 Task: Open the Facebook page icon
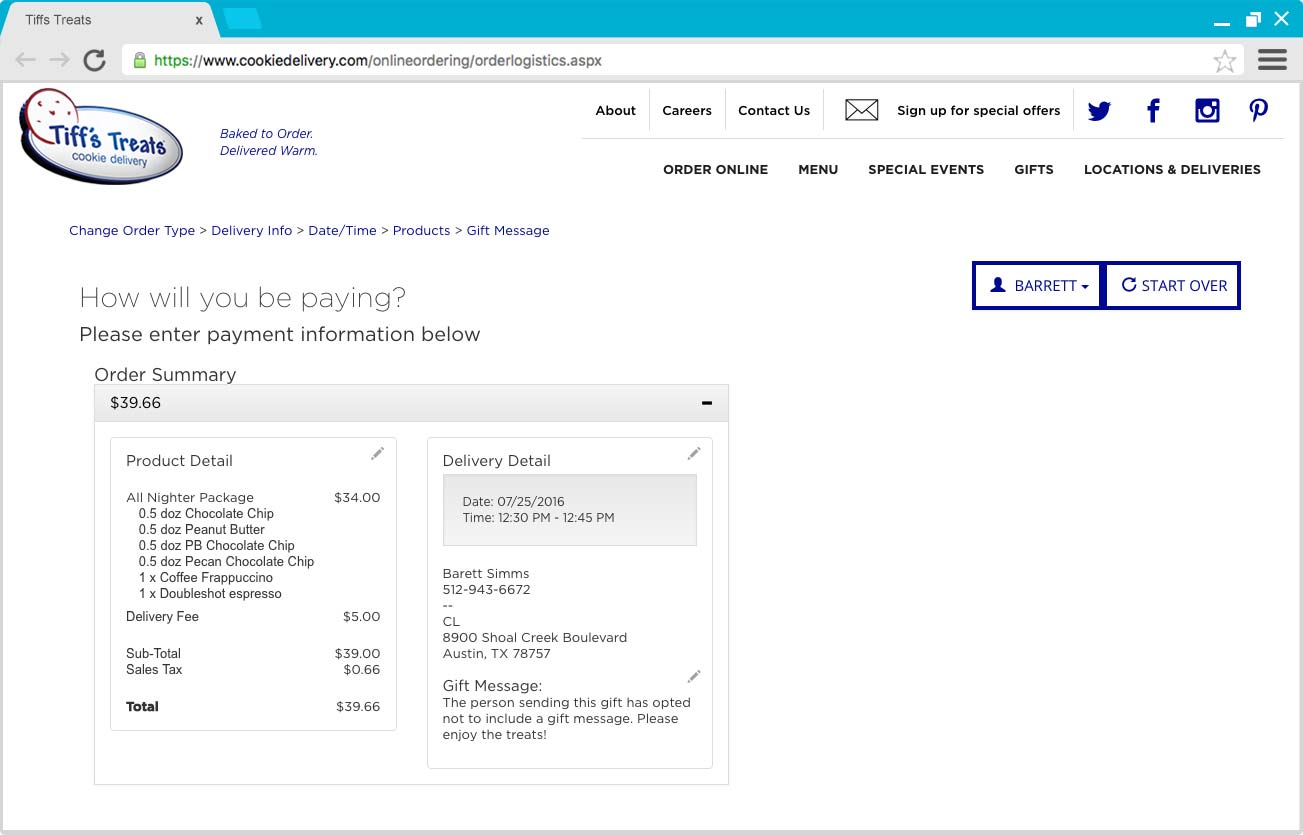coord(1153,111)
